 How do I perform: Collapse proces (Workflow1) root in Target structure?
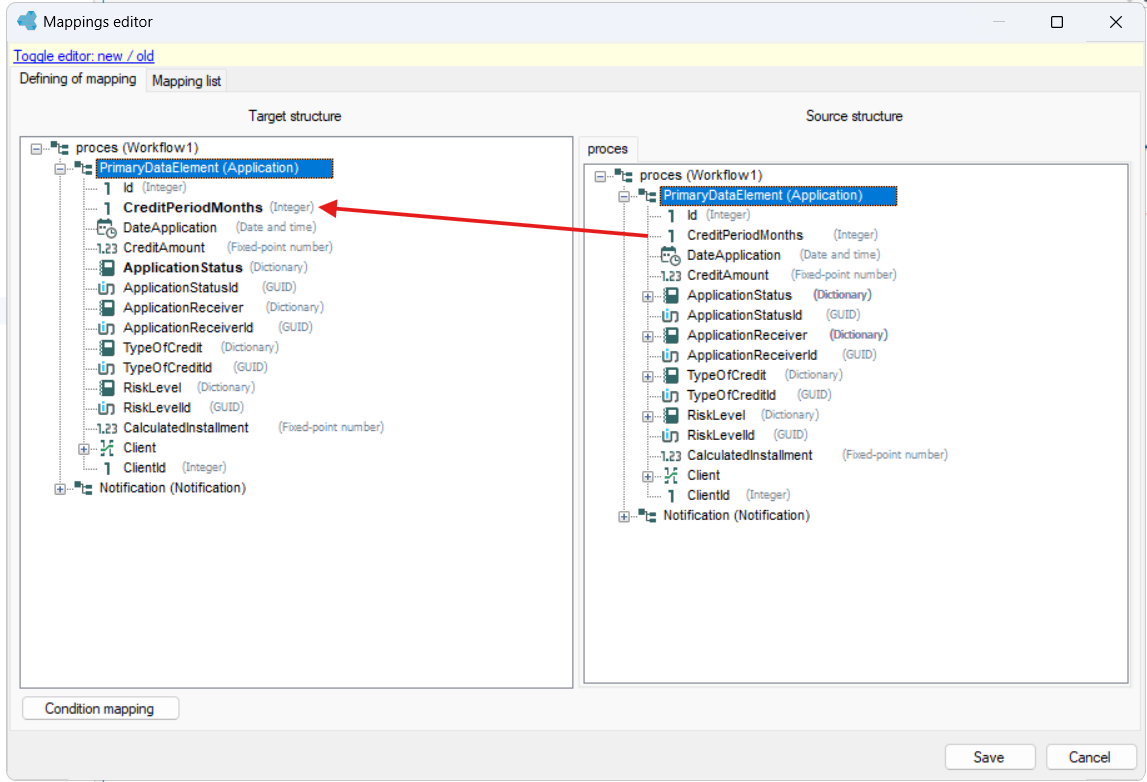pos(36,148)
